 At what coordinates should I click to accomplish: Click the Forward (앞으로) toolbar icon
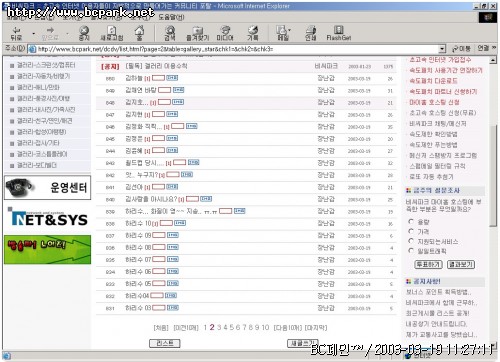pyautogui.click(x=50, y=33)
